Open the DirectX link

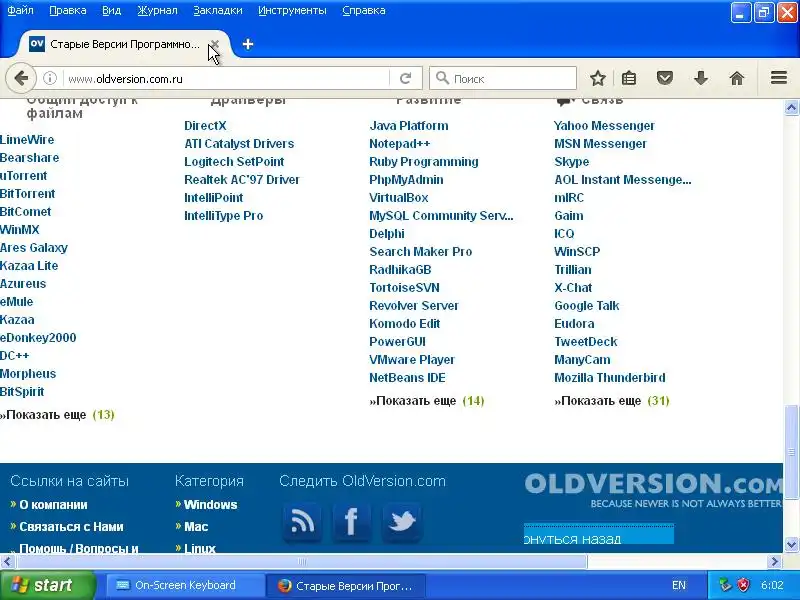pyautogui.click(x=205, y=126)
